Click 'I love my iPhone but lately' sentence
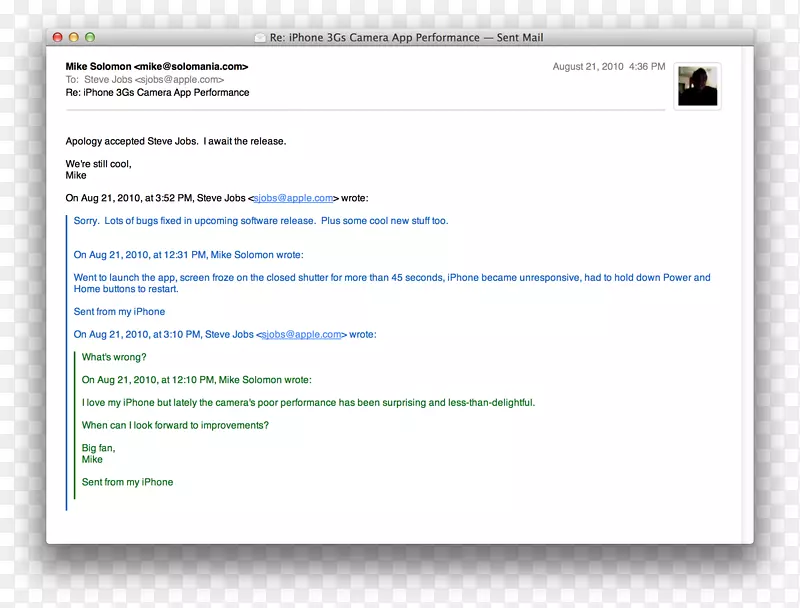800x608 pixels. coord(309,402)
